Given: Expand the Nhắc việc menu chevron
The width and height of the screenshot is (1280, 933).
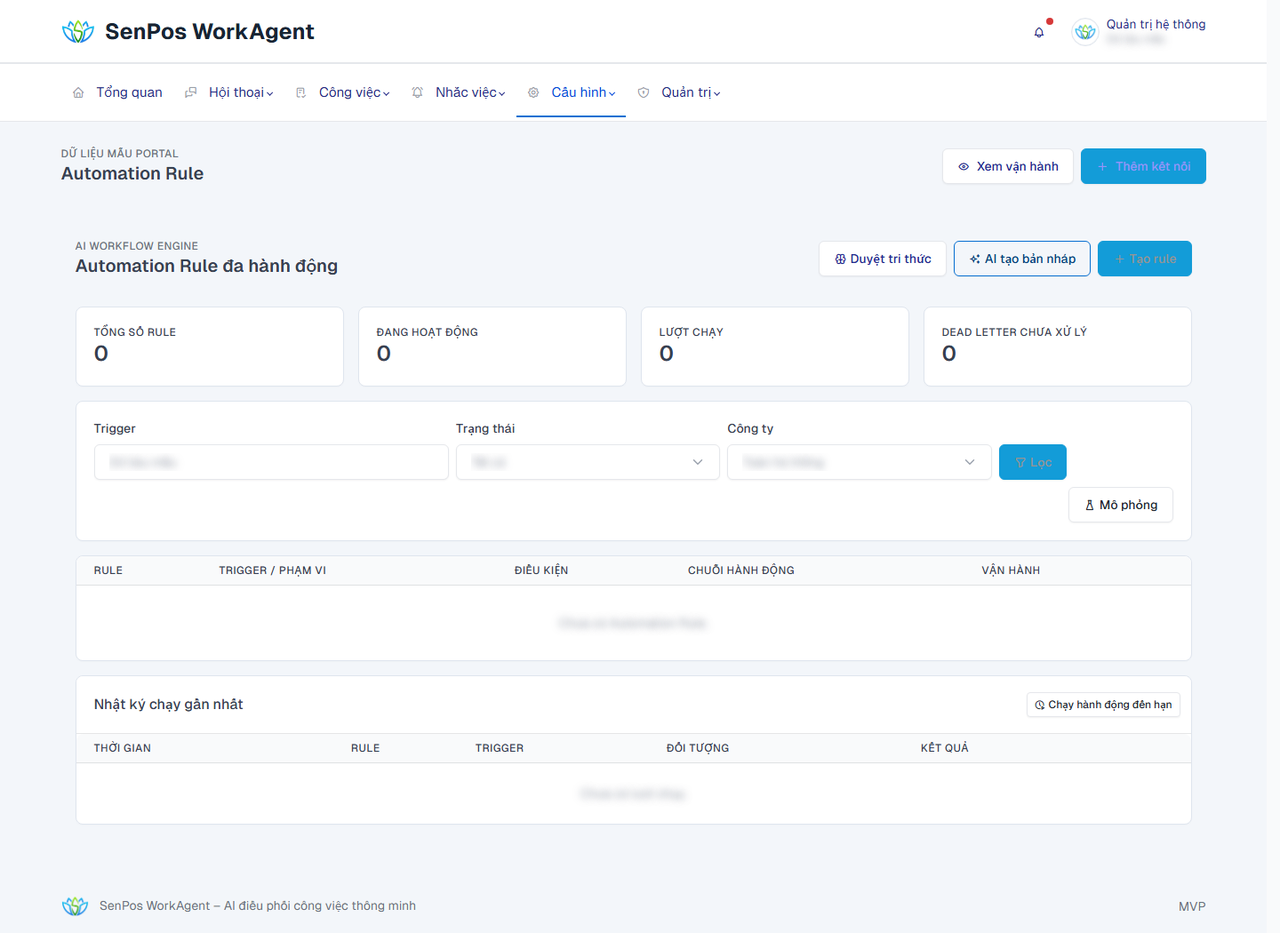Looking at the screenshot, I should [502, 94].
